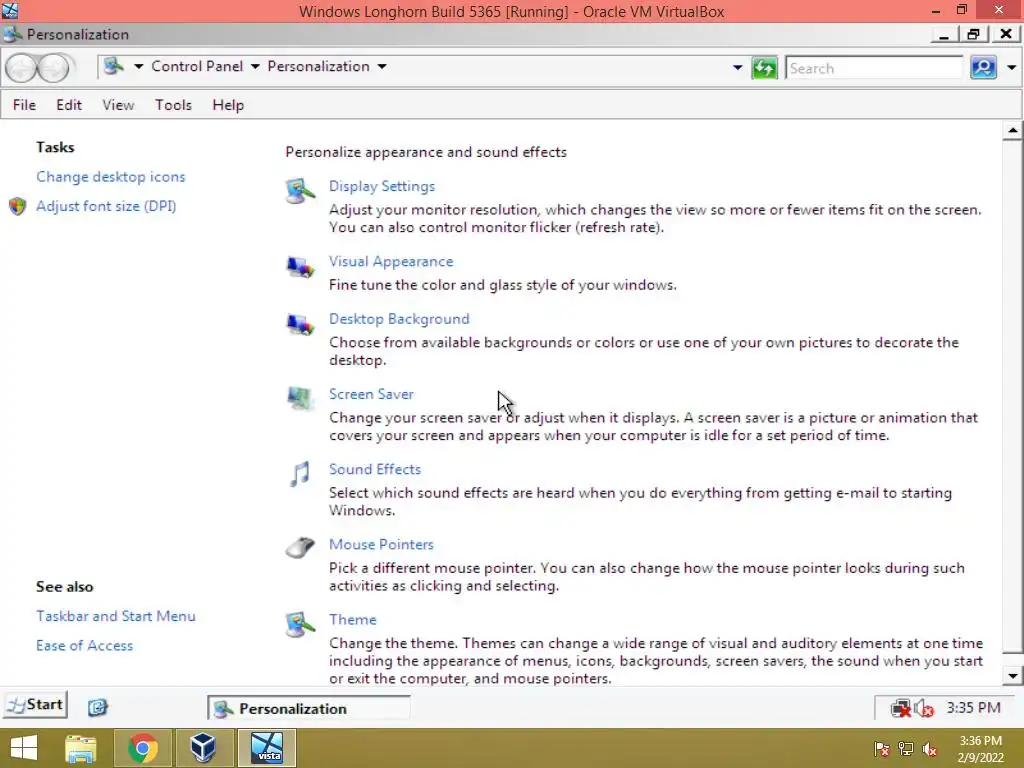Click the Mouse Pointers mouse icon

[300, 547]
